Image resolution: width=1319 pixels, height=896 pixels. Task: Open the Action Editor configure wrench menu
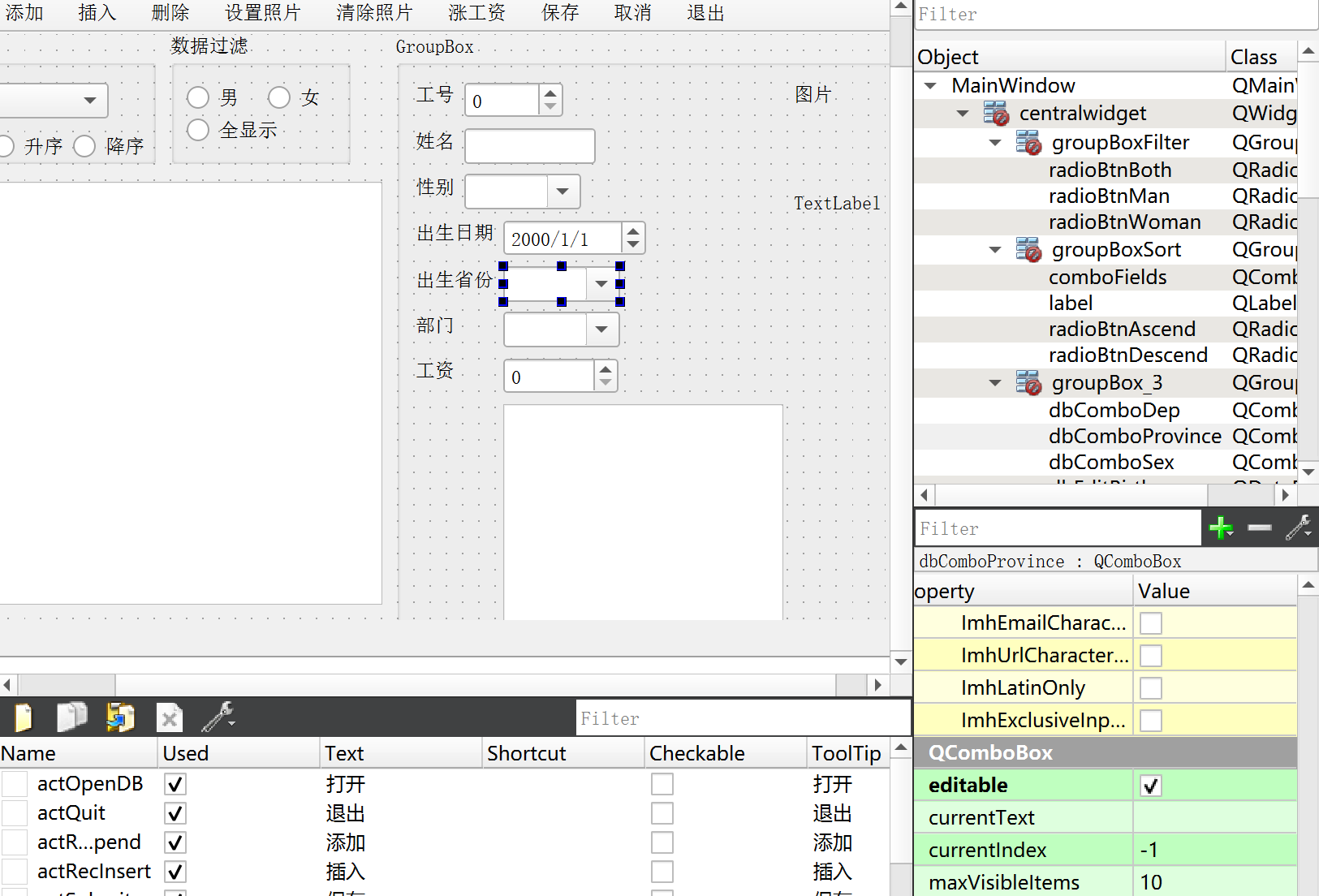point(218,717)
